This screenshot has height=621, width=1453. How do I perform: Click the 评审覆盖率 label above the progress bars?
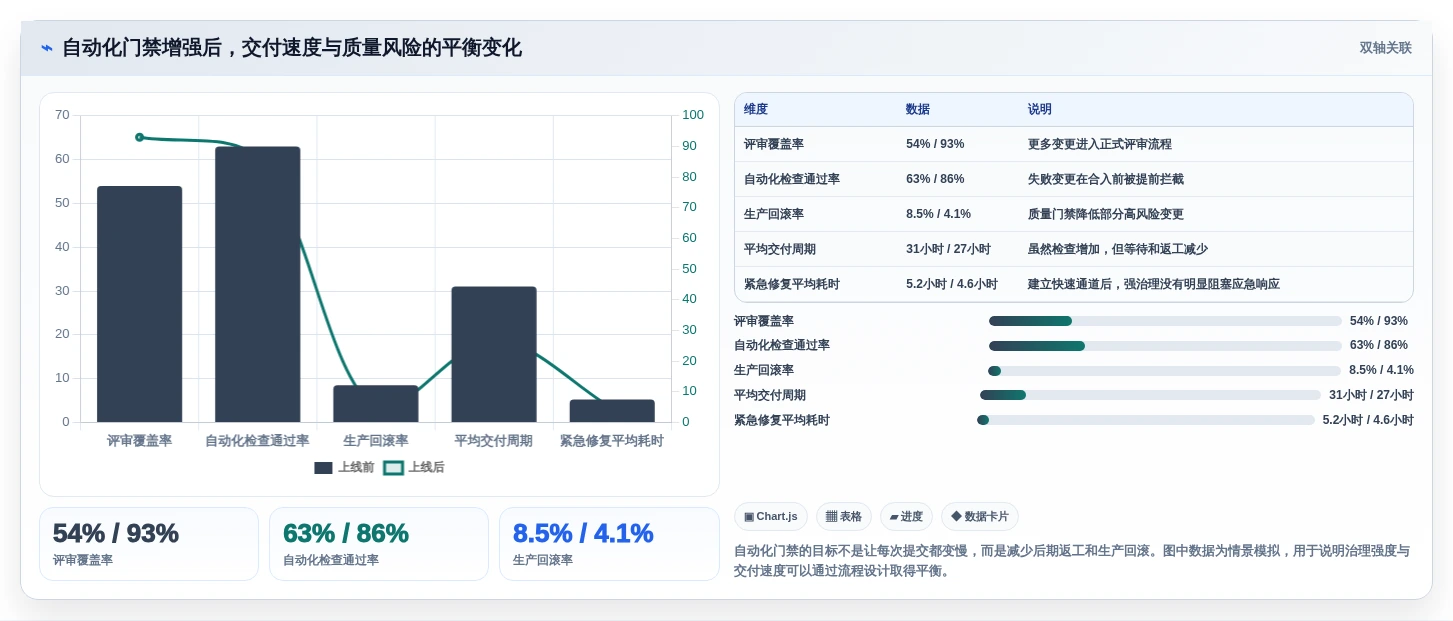764,321
